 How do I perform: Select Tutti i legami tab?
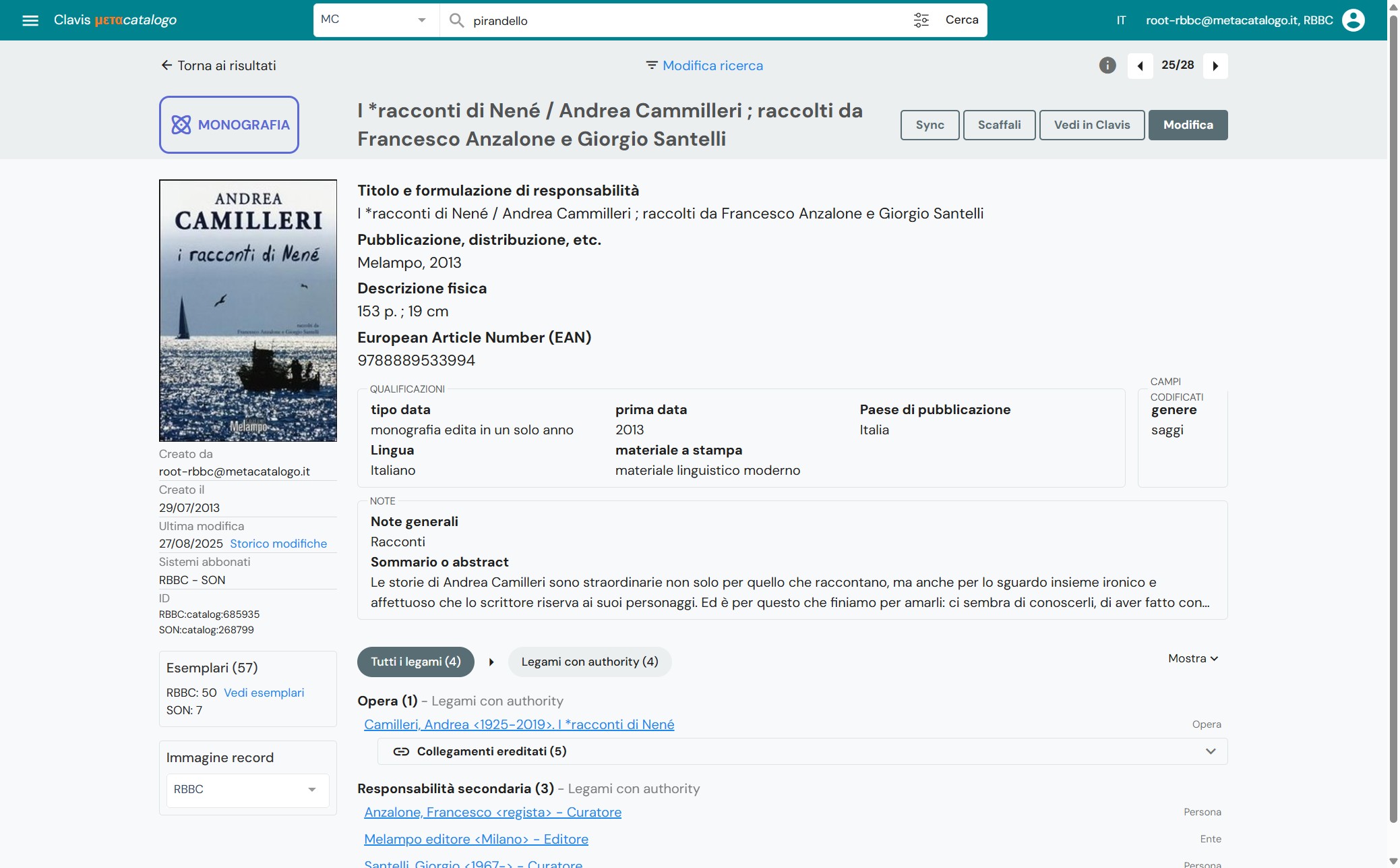point(415,662)
